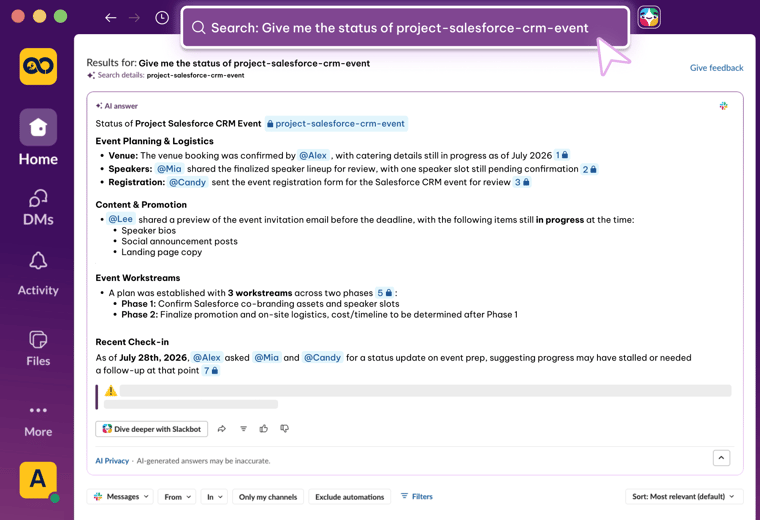This screenshot has height=520, width=760.
Task: Click Give feedback link
Action: [716, 68]
